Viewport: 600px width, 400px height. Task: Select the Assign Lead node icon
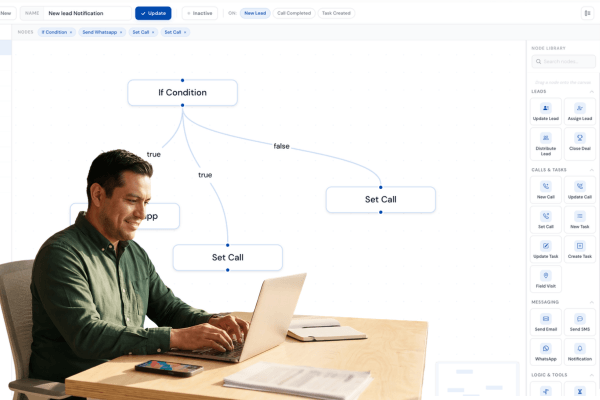tap(579, 108)
